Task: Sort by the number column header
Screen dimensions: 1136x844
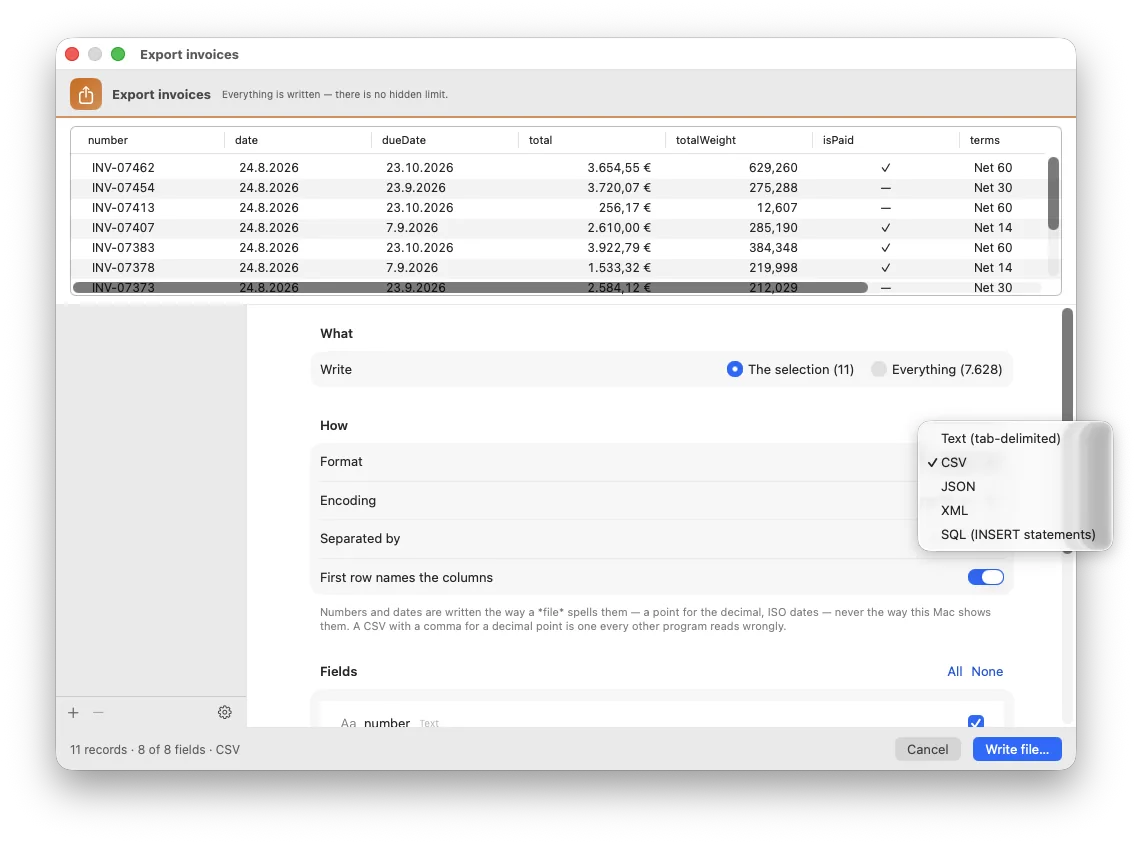Action: tap(148, 141)
